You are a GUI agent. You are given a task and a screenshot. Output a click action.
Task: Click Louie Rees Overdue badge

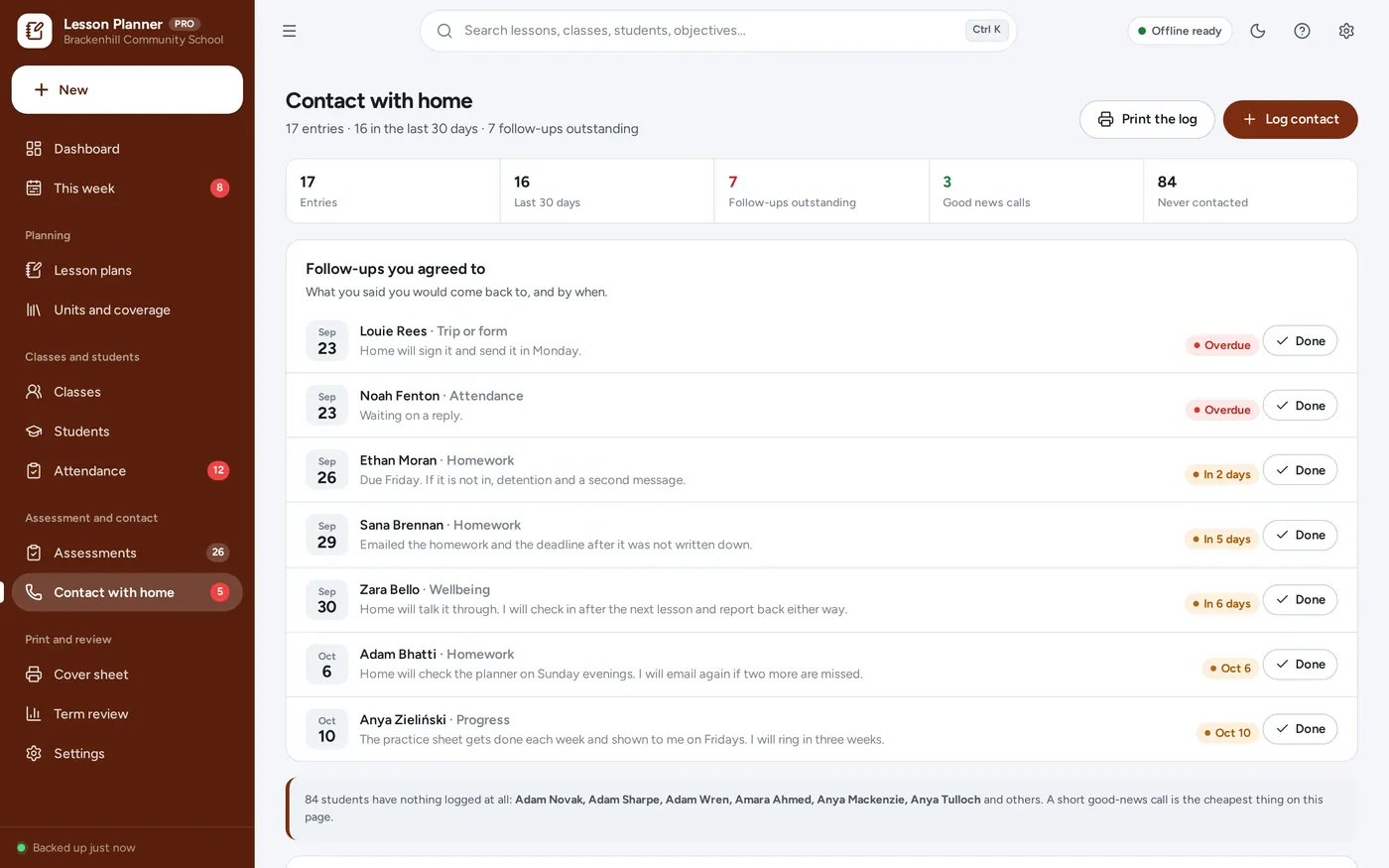(1222, 345)
